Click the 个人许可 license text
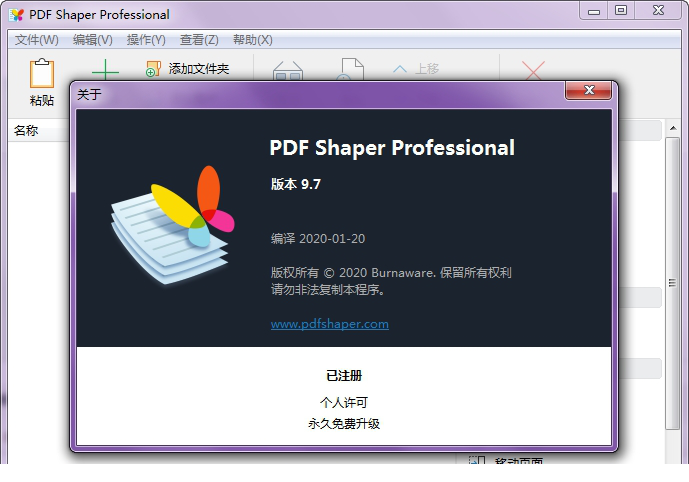The height and width of the screenshot is (482, 689). tap(344, 402)
